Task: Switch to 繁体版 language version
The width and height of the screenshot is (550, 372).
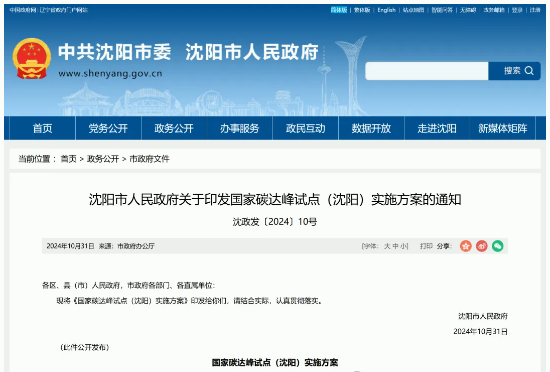Action: click(362, 10)
